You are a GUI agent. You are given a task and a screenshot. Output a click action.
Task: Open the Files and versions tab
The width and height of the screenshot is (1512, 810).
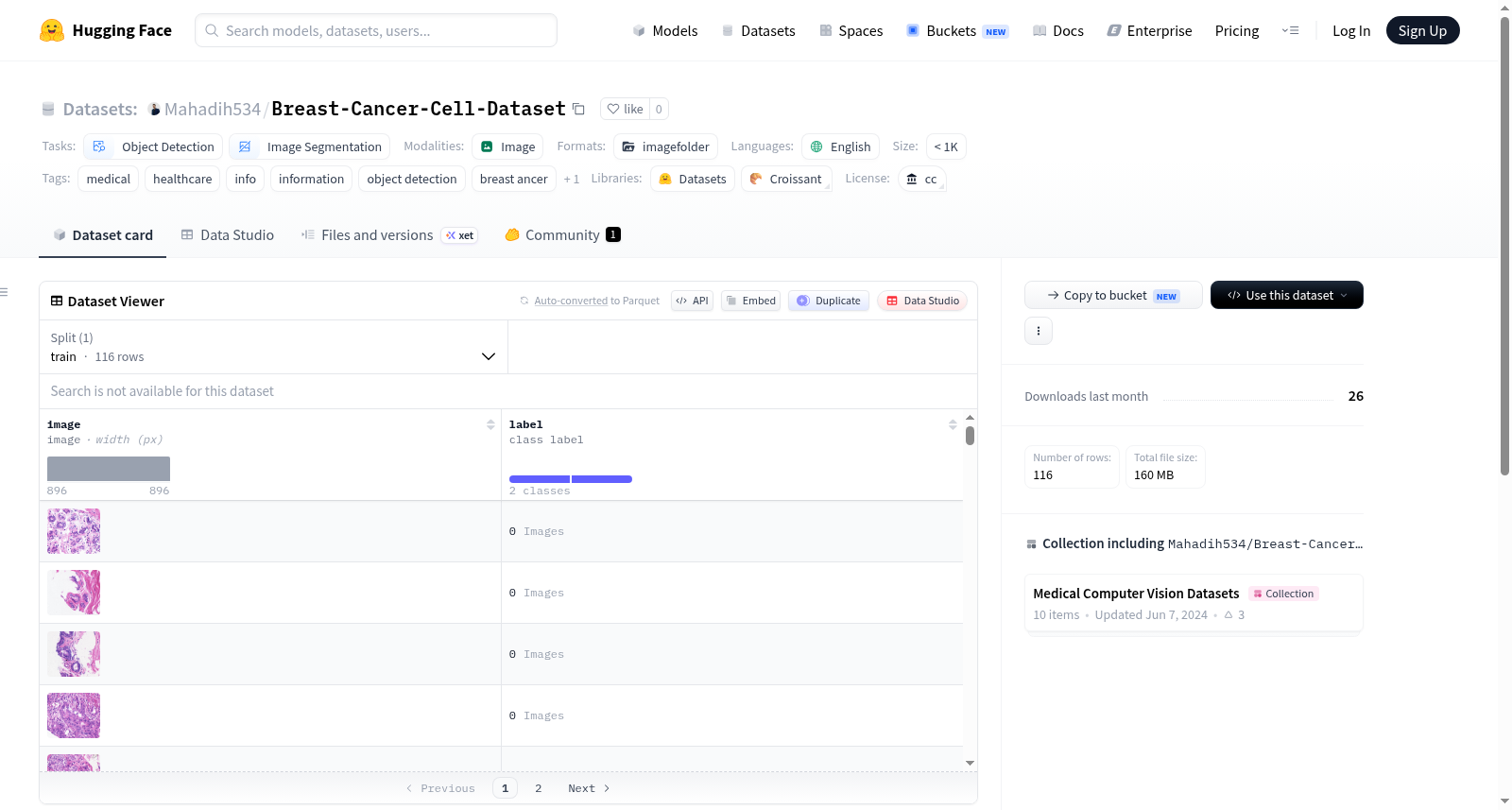coord(389,235)
